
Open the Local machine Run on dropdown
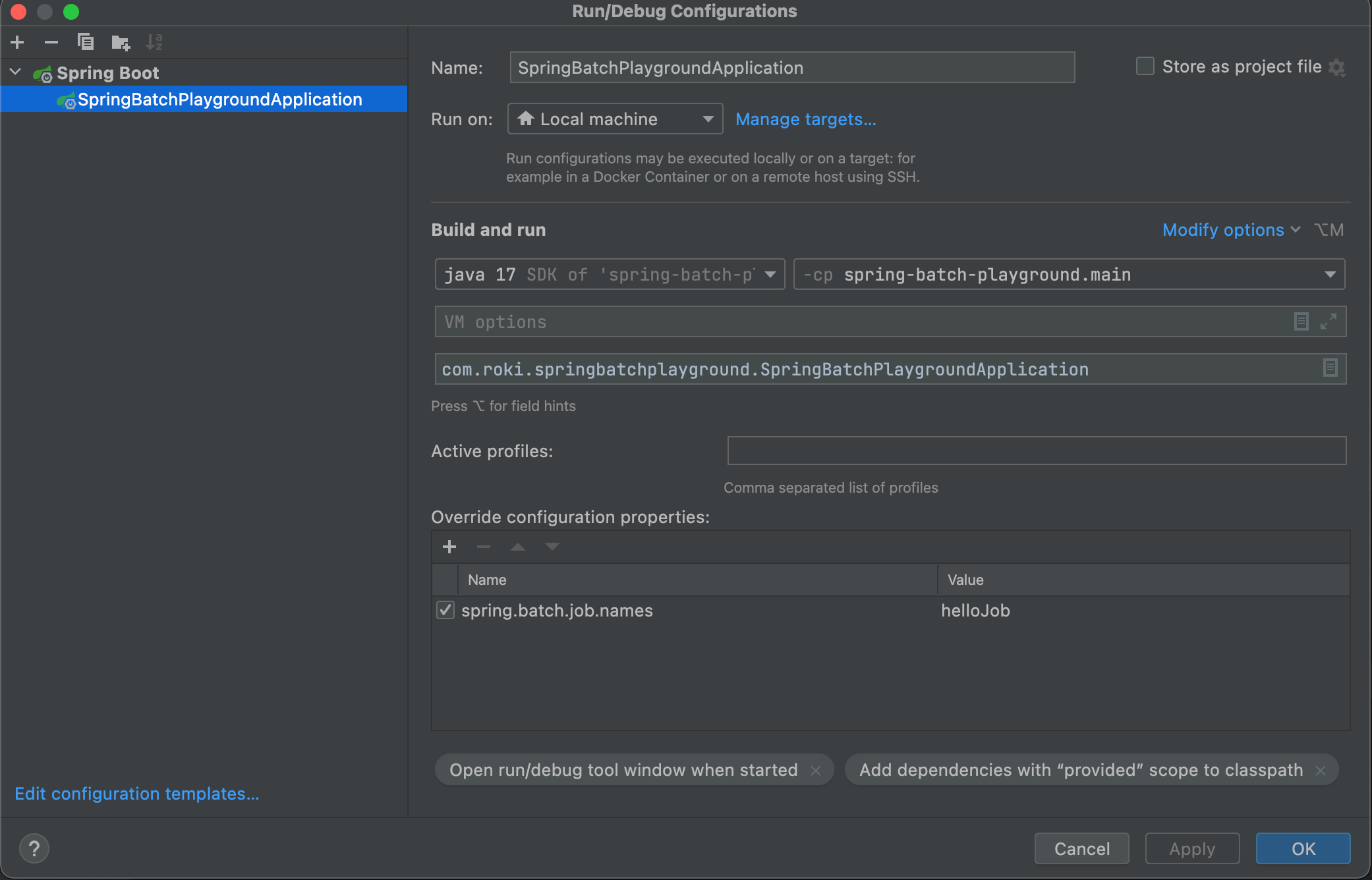[614, 119]
